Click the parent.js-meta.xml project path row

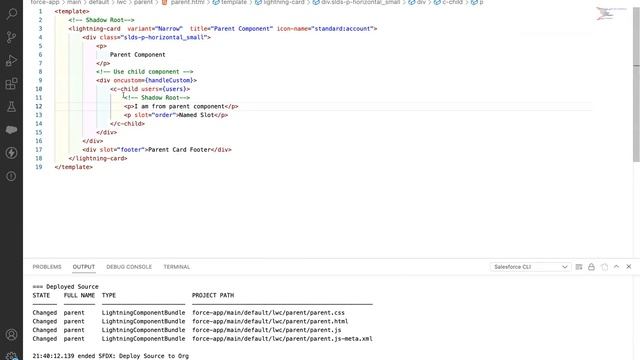tap(282, 339)
